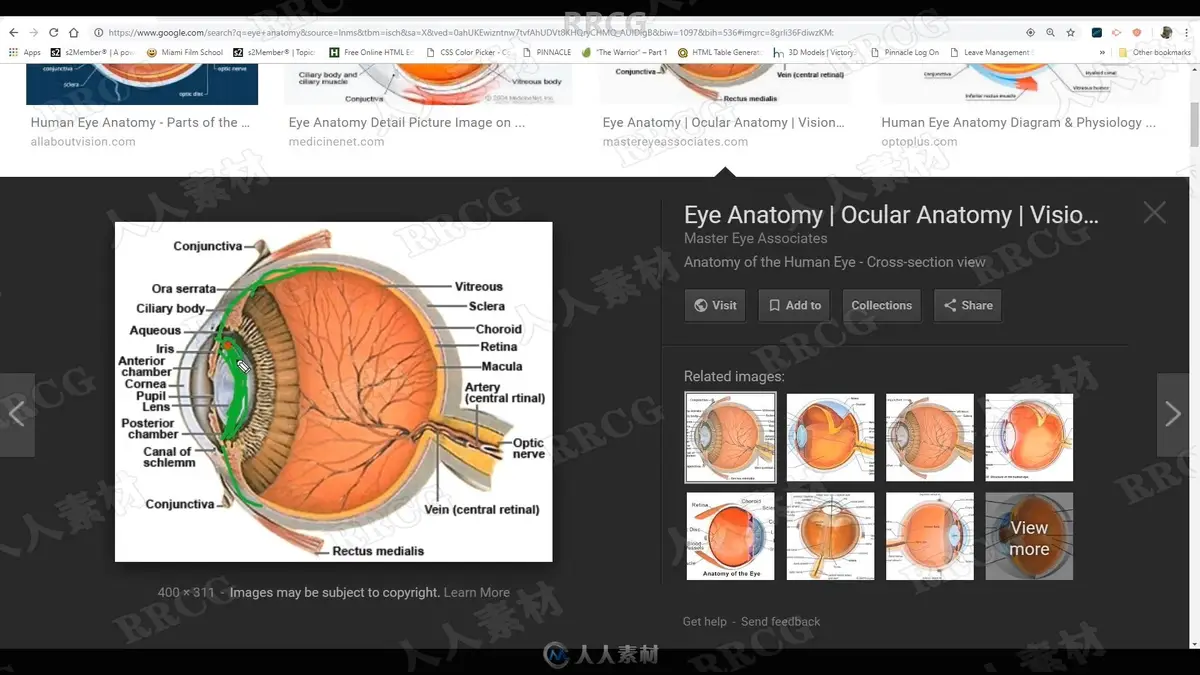This screenshot has height=675, width=1200.
Task: Show the previous image with left arrow
Action: click(17, 414)
